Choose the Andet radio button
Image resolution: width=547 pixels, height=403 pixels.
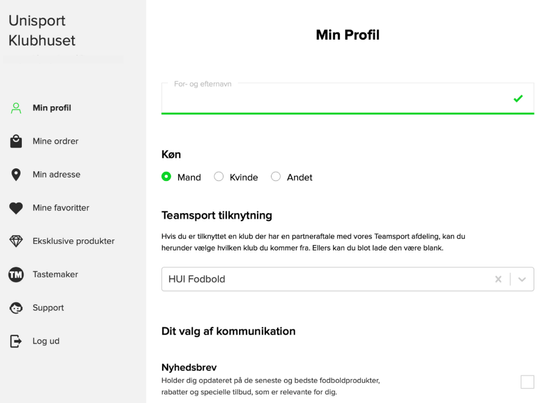click(276, 177)
